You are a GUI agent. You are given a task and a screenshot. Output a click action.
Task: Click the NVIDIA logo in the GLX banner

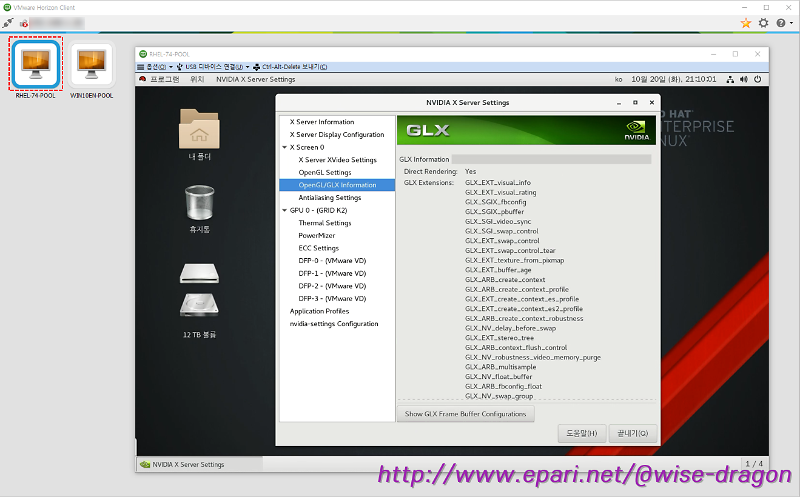[636, 130]
